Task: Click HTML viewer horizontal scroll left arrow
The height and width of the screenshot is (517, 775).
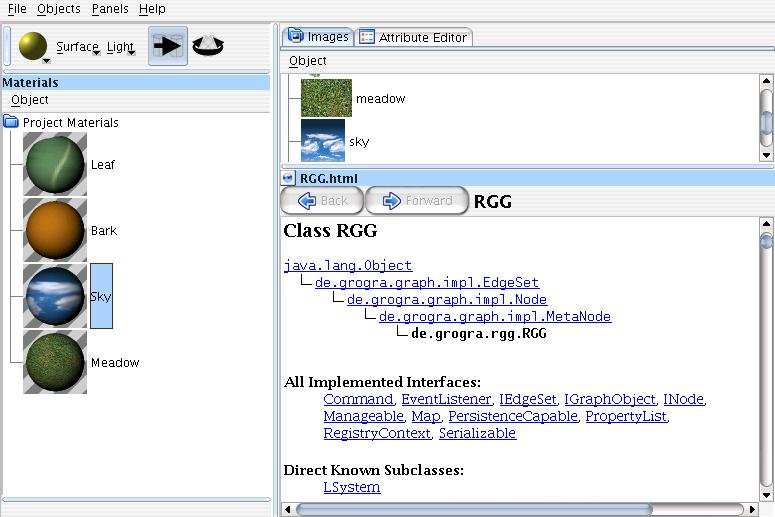Action: [x=288, y=509]
